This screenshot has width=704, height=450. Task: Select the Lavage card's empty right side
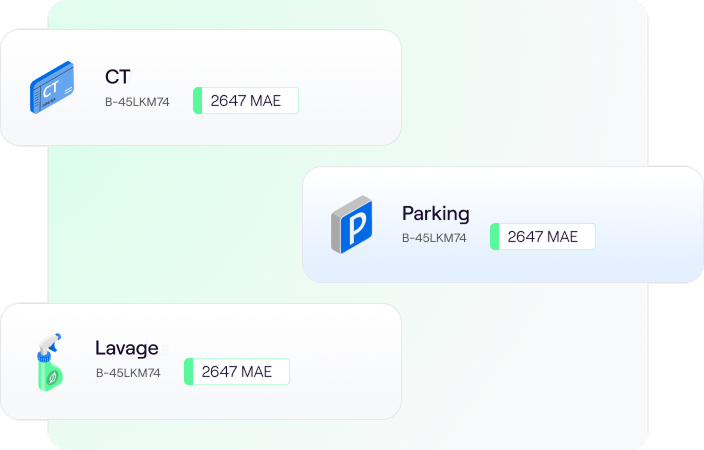coord(345,361)
